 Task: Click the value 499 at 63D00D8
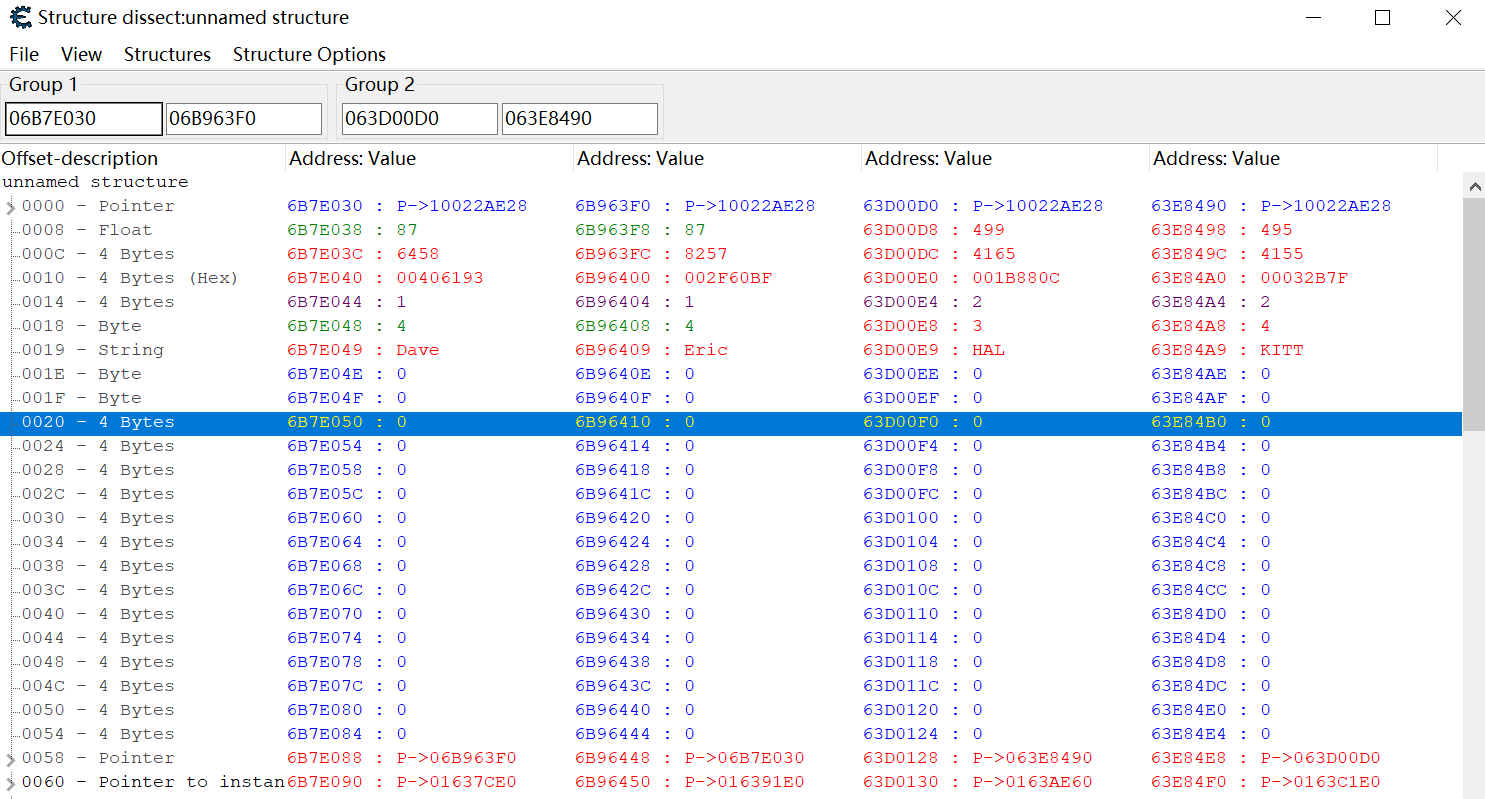pos(989,230)
